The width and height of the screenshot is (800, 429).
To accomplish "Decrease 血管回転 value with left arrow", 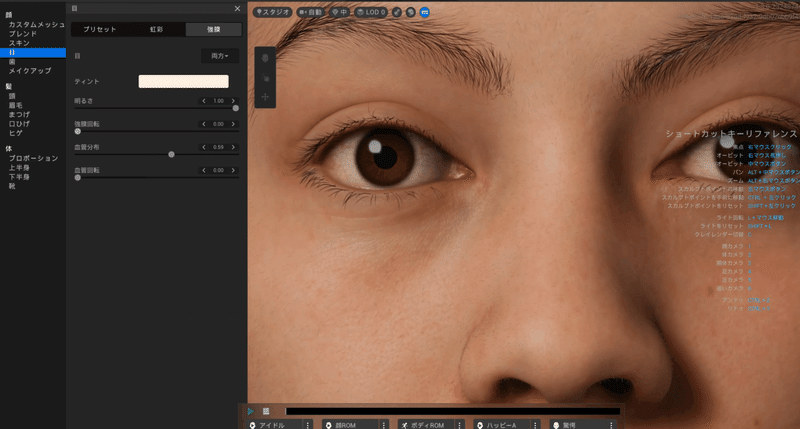I will tap(204, 170).
